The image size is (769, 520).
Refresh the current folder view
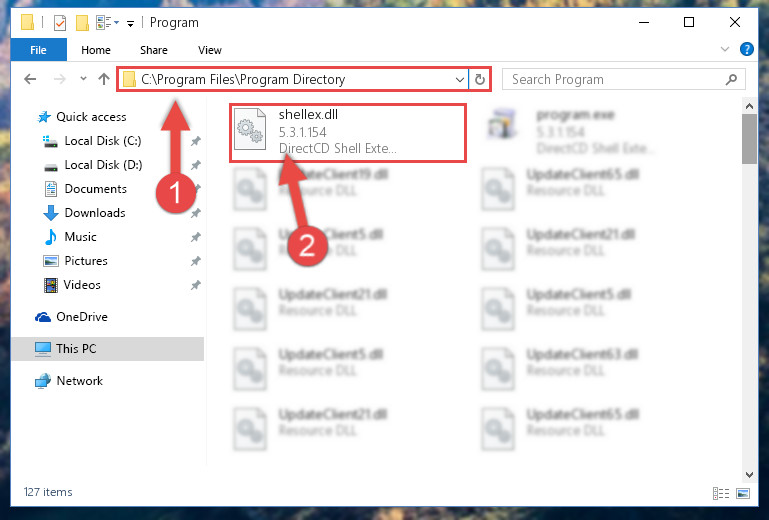tap(480, 79)
